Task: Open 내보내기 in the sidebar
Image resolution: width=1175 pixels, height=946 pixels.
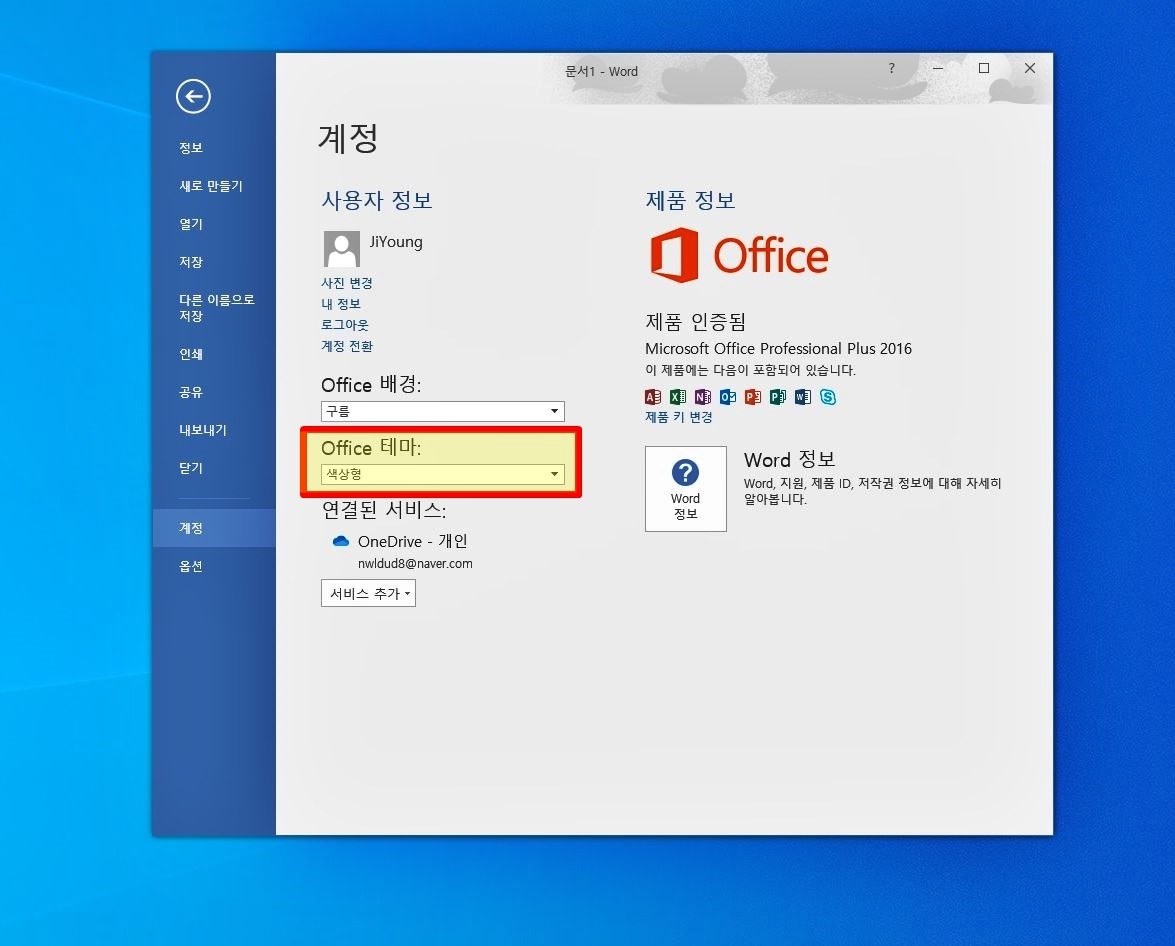Action: pos(202,430)
